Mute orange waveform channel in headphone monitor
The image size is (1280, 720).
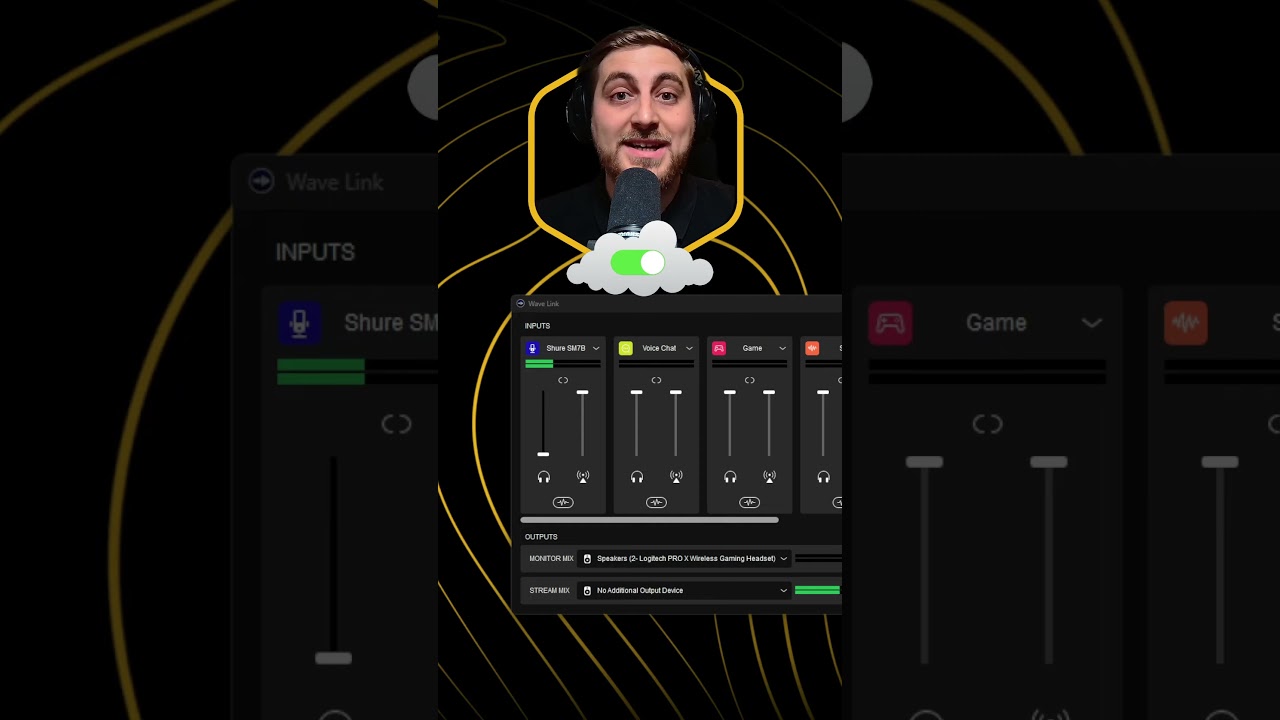(x=823, y=477)
